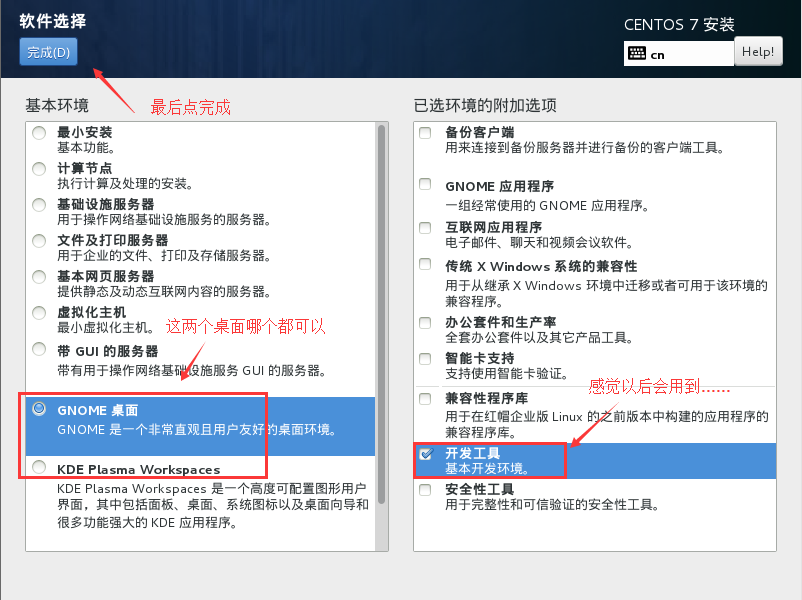Click the 完成(D) done button
The height and width of the screenshot is (600, 802).
[x=49, y=52]
